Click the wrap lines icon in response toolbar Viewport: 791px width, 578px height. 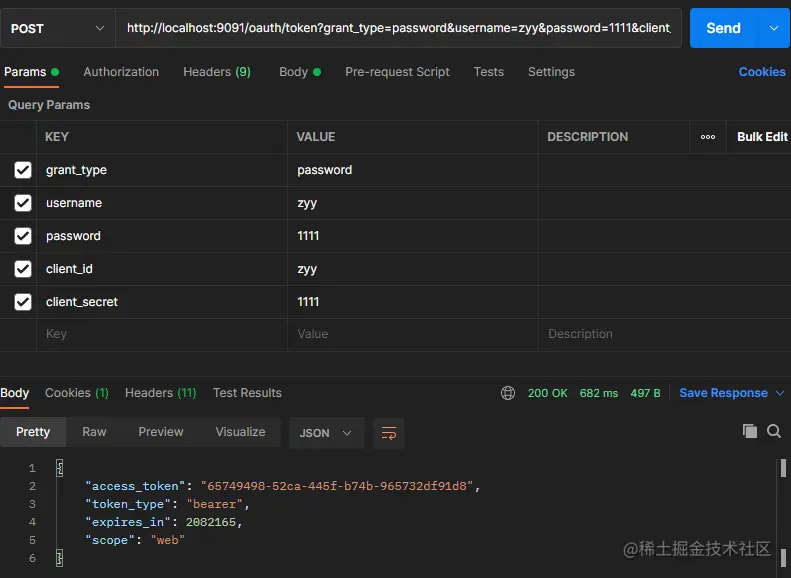388,433
